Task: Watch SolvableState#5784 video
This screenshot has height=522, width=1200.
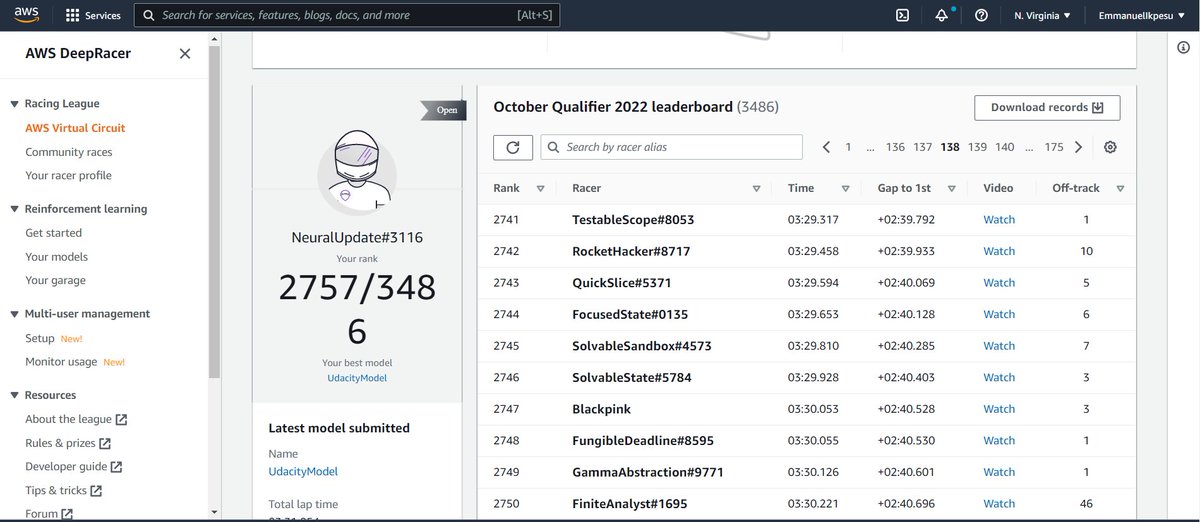Action: click(x=999, y=377)
